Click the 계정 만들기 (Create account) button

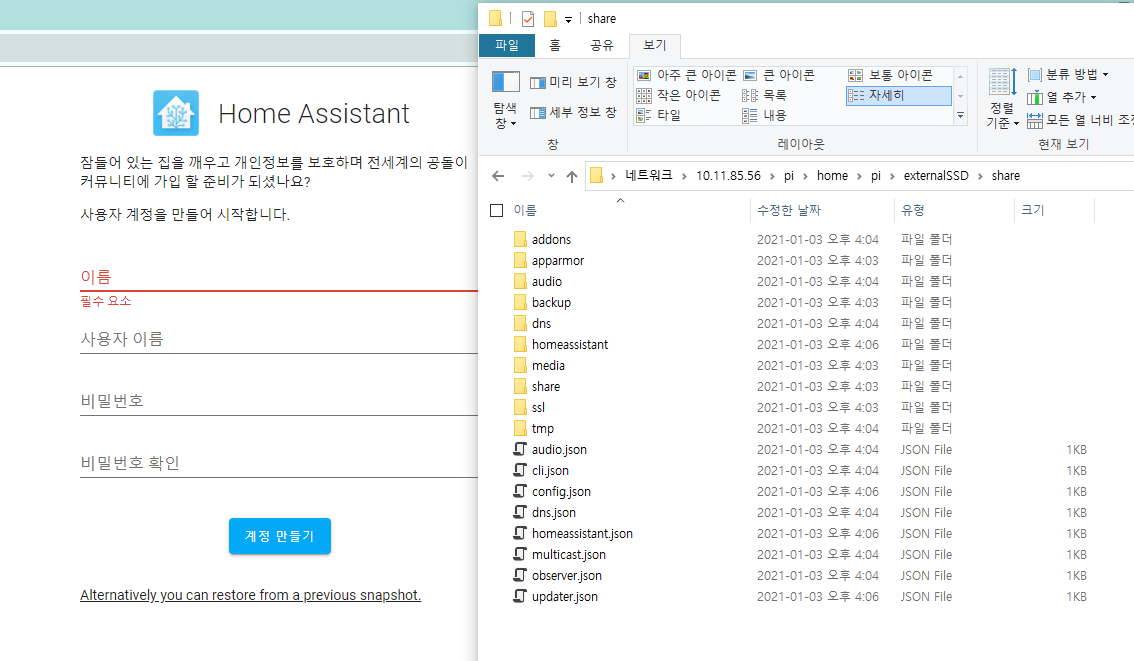click(280, 536)
